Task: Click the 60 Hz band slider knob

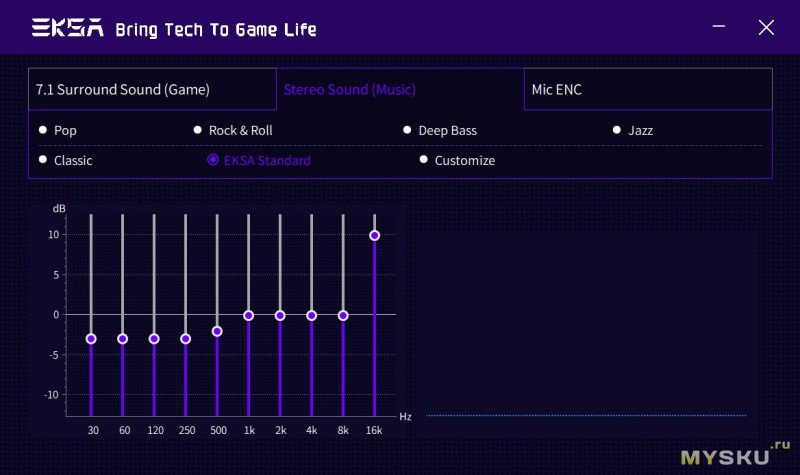Action: pos(122,339)
